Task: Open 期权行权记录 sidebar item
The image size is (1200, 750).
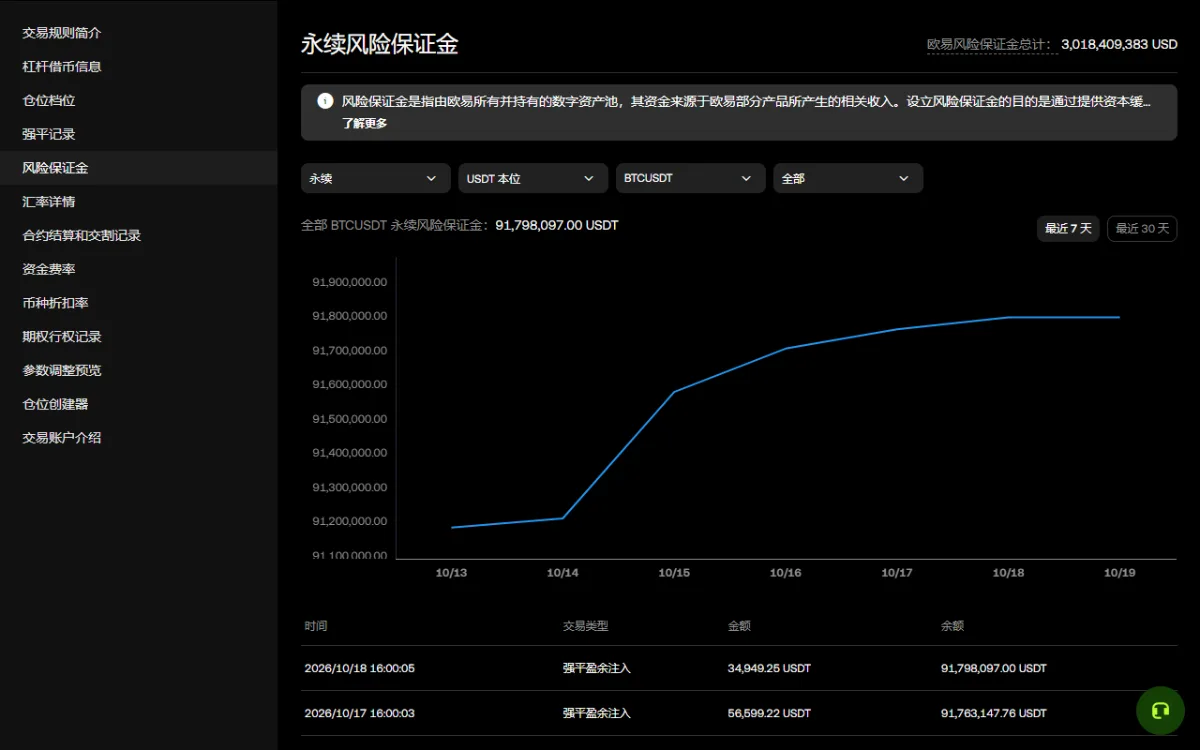Action: [x=62, y=337]
